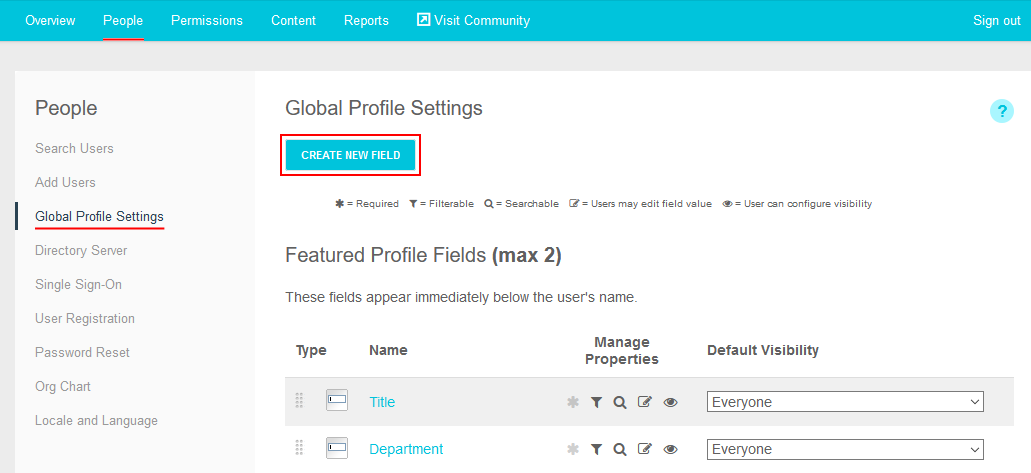Click the Type column header

point(311,351)
